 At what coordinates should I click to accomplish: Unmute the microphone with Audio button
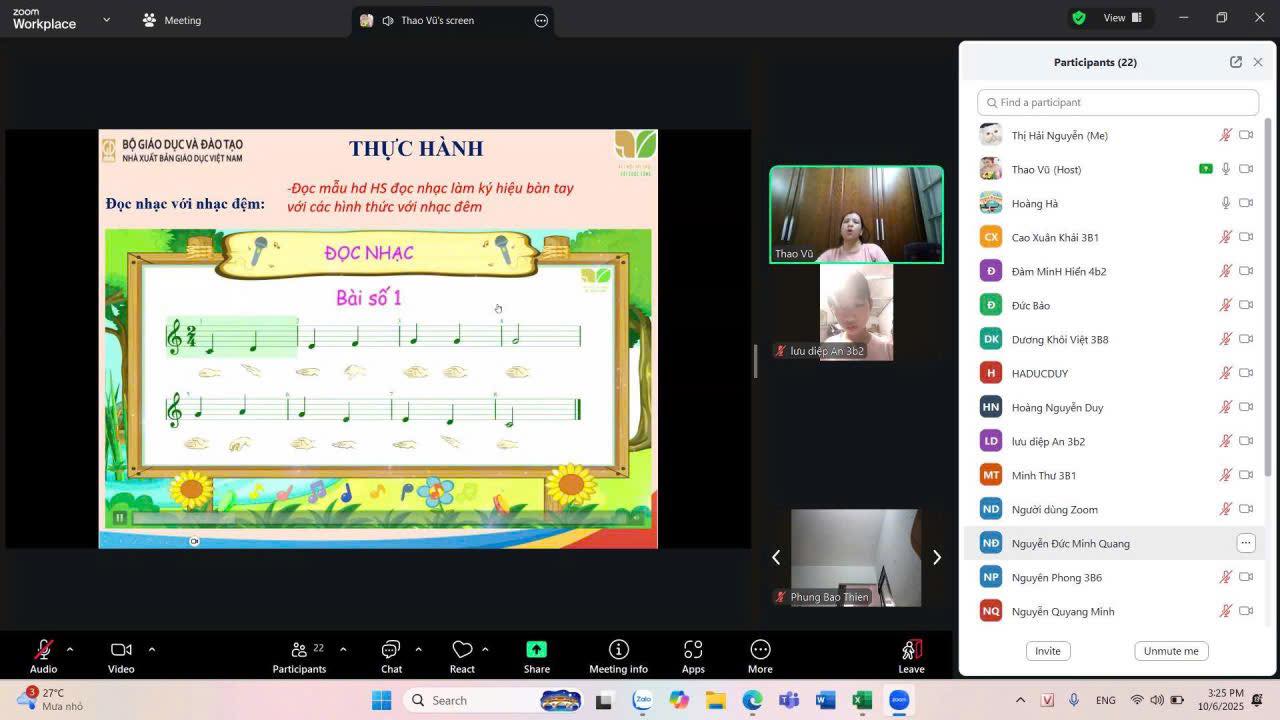coord(43,650)
